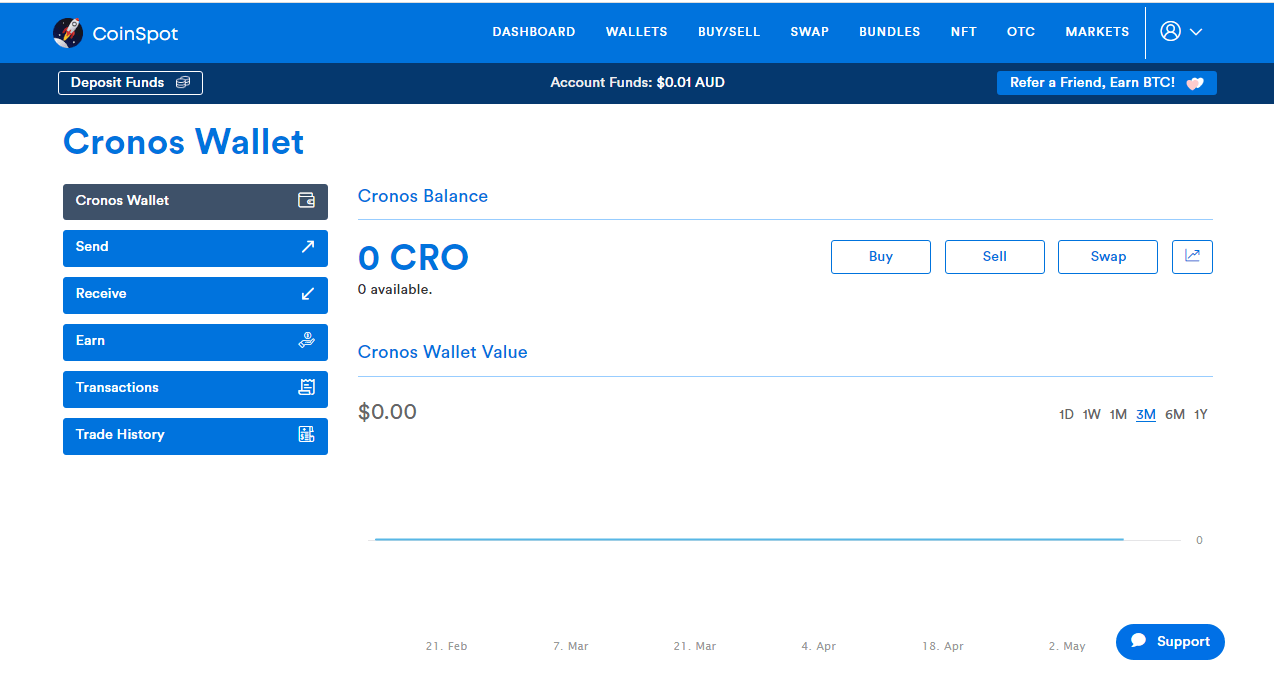The height and width of the screenshot is (700, 1274).
Task: Click Refer a Friend, Earn BTC
Action: point(1106,83)
